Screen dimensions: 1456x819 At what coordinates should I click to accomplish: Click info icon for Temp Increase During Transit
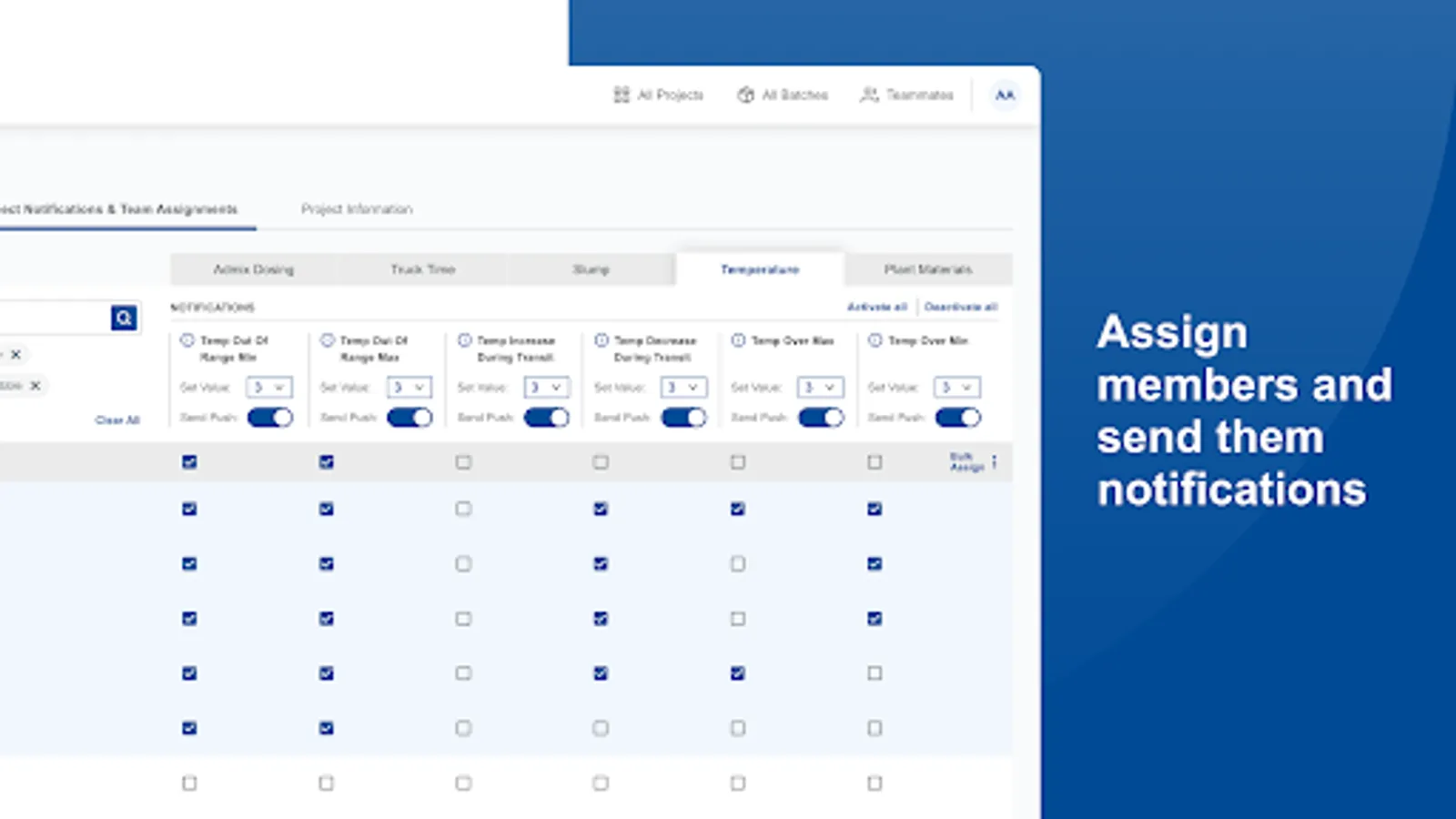(x=464, y=340)
